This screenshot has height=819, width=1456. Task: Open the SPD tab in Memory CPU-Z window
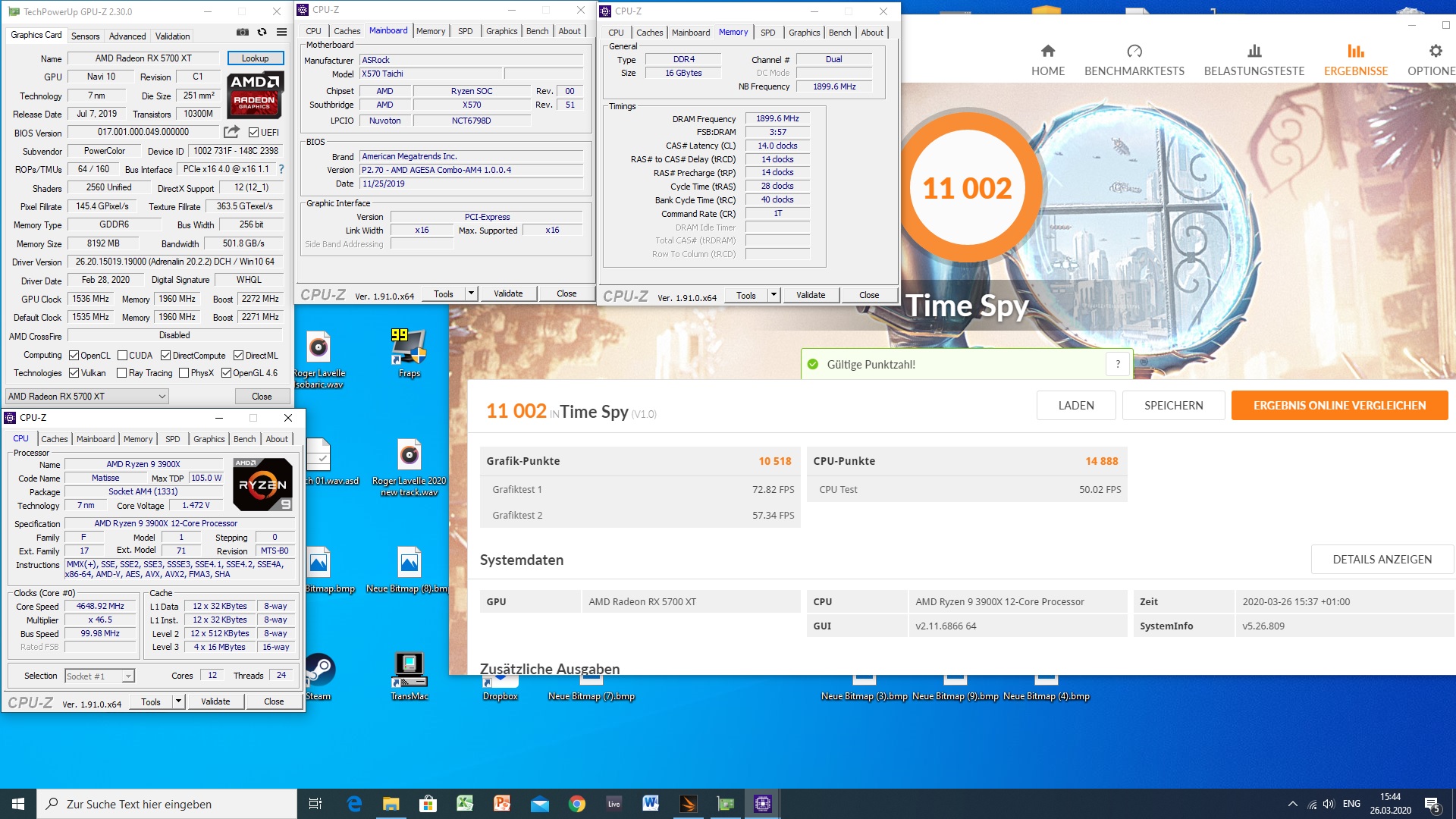pyautogui.click(x=767, y=33)
